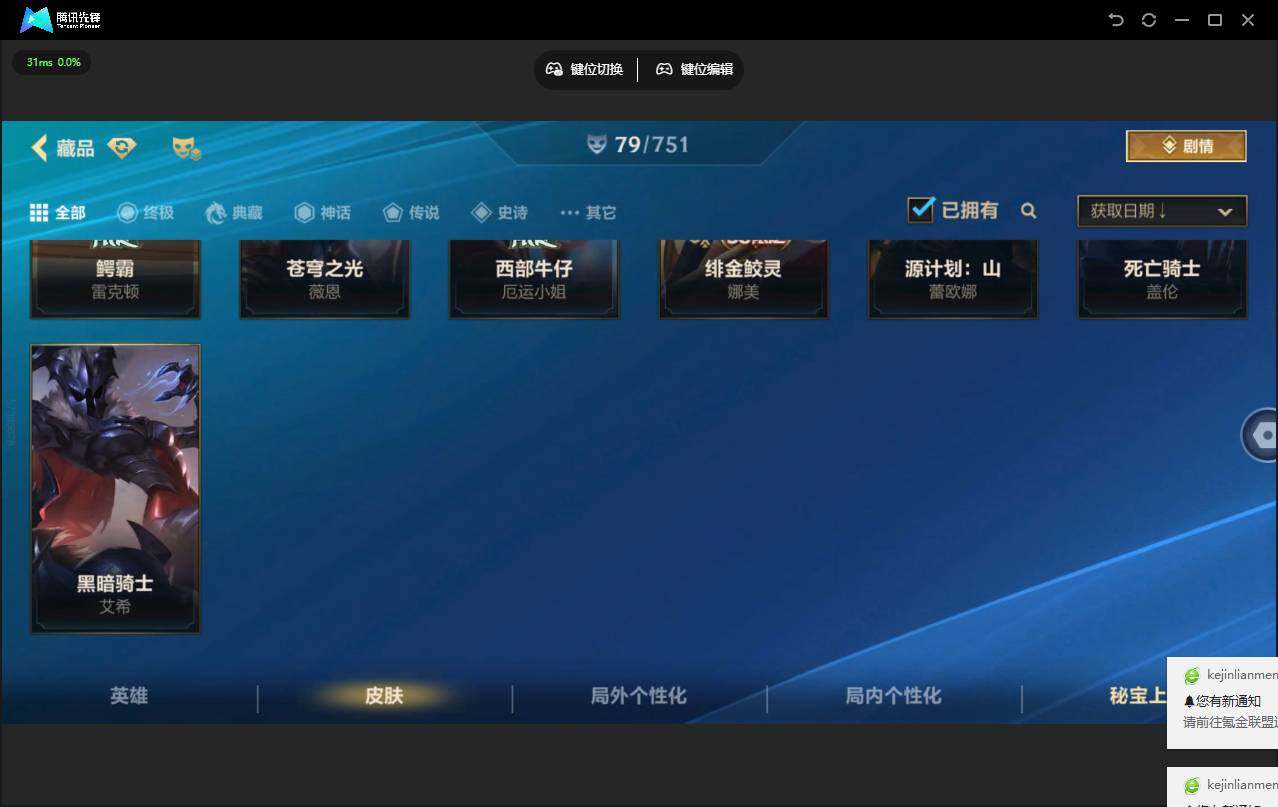Open the mask and coins shop icon
Viewport: 1278px width, 807px height.
click(186, 148)
